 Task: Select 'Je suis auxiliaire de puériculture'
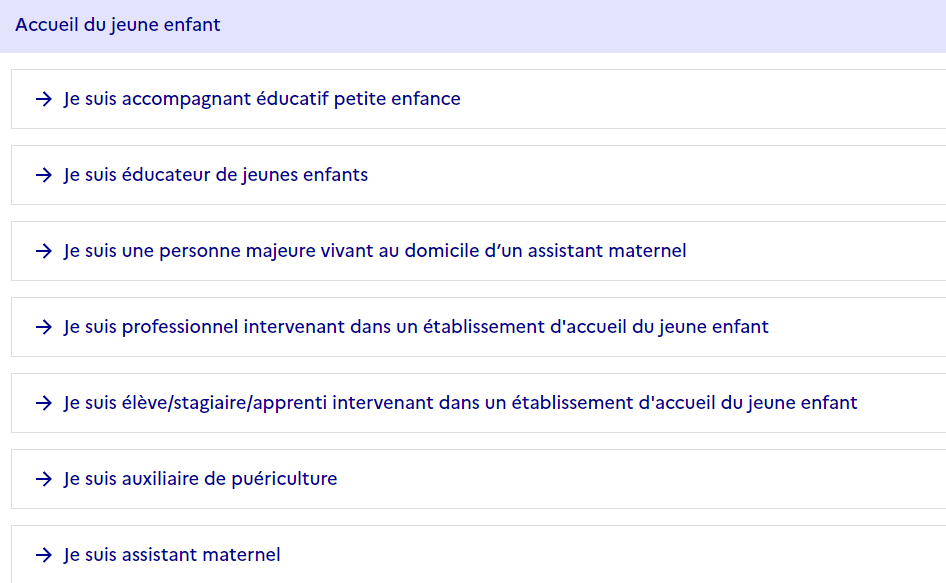pos(200,479)
